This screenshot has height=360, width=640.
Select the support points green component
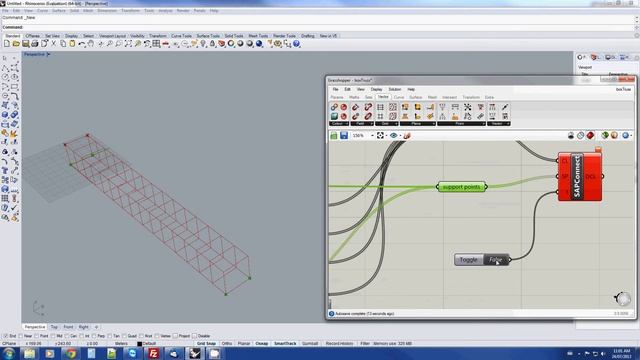click(462, 187)
